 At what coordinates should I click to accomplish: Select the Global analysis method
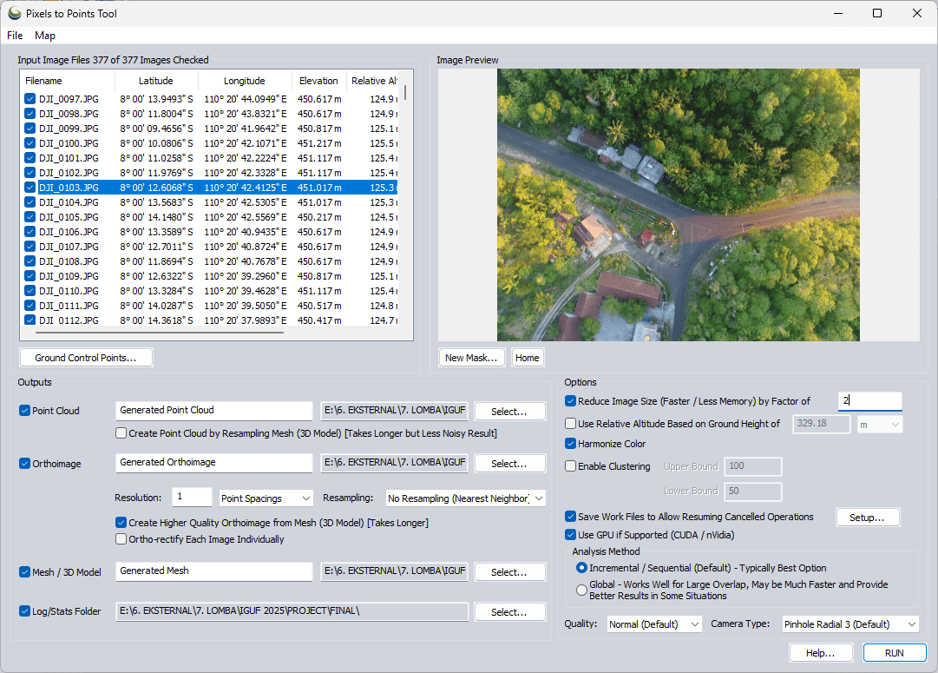[581, 590]
